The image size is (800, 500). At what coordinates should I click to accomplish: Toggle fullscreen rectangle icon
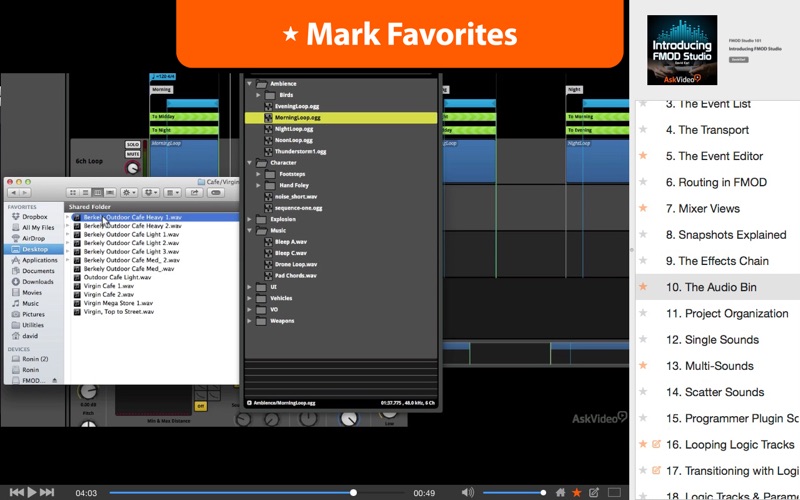tap(614, 492)
